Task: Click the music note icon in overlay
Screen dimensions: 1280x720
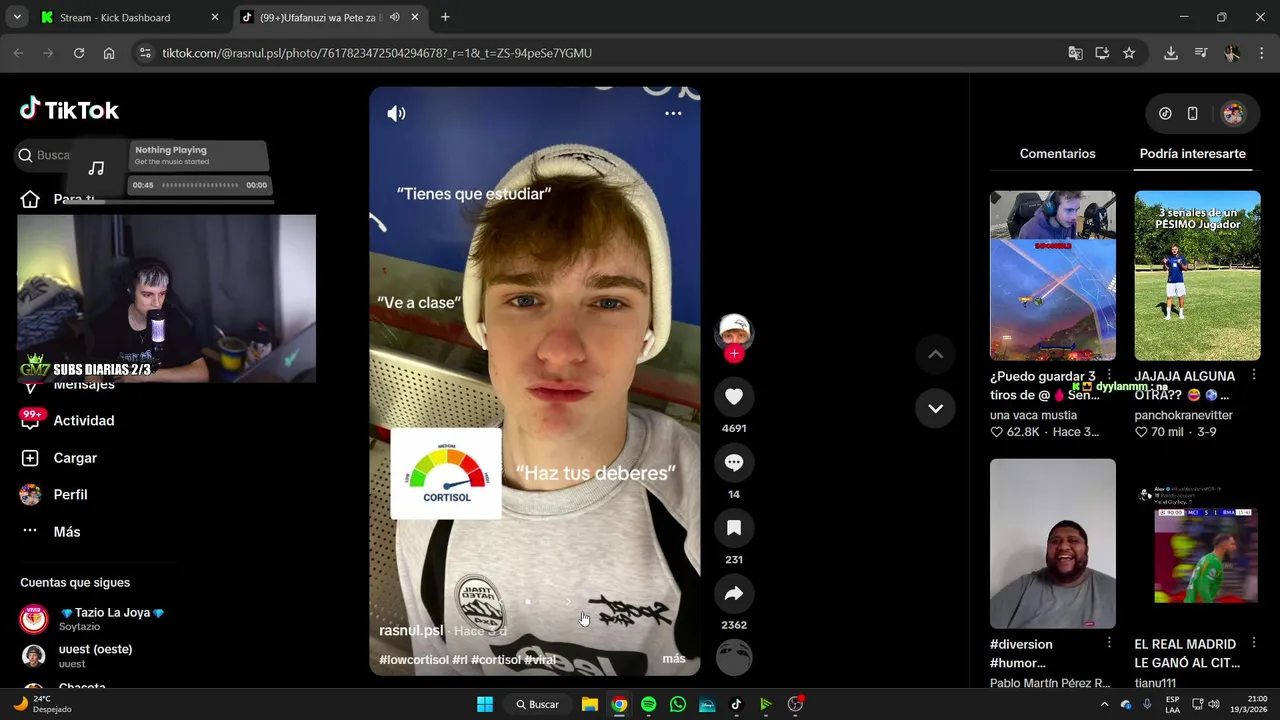Action: pyautogui.click(x=96, y=168)
